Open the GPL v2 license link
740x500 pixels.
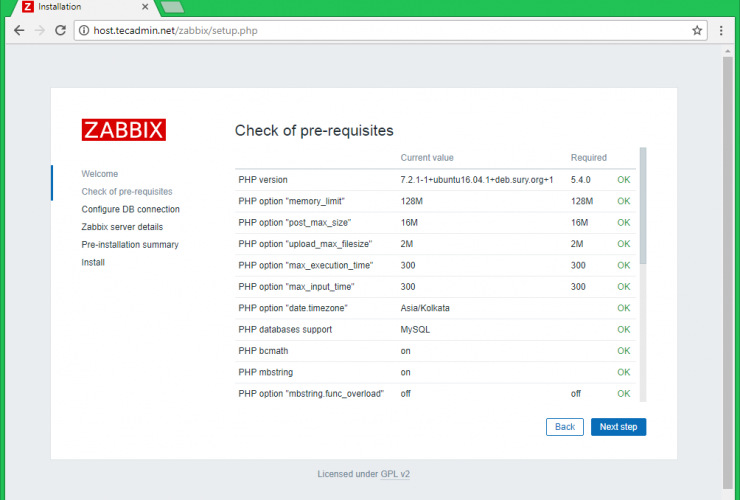(394, 474)
